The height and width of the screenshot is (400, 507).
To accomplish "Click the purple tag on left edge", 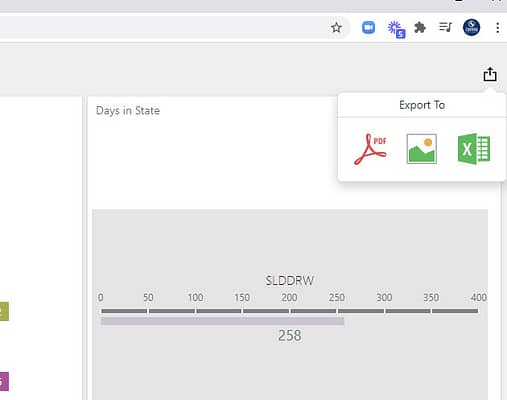I will coord(4,381).
